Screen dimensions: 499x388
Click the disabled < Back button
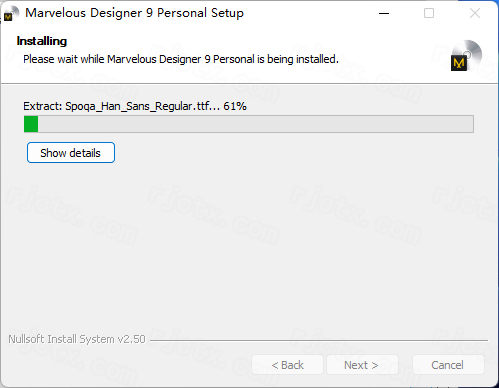point(287,365)
